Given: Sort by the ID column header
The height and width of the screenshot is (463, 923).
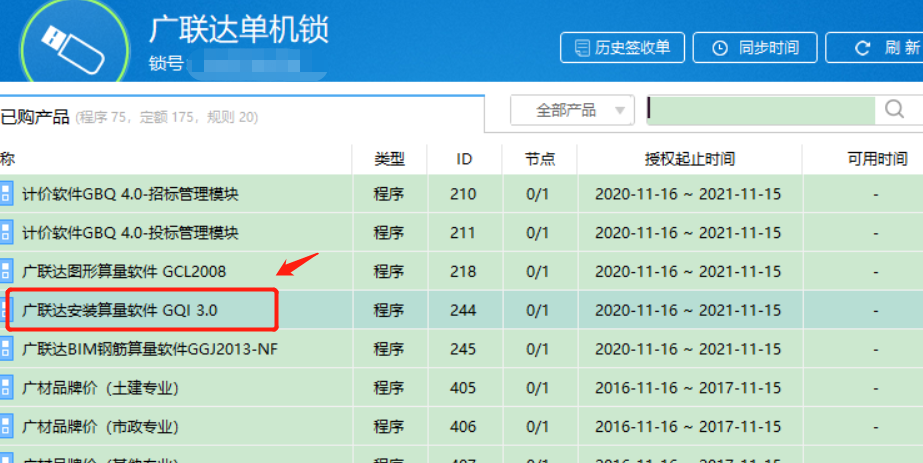Looking at the screenshot, I should click(x=464, y=159).
